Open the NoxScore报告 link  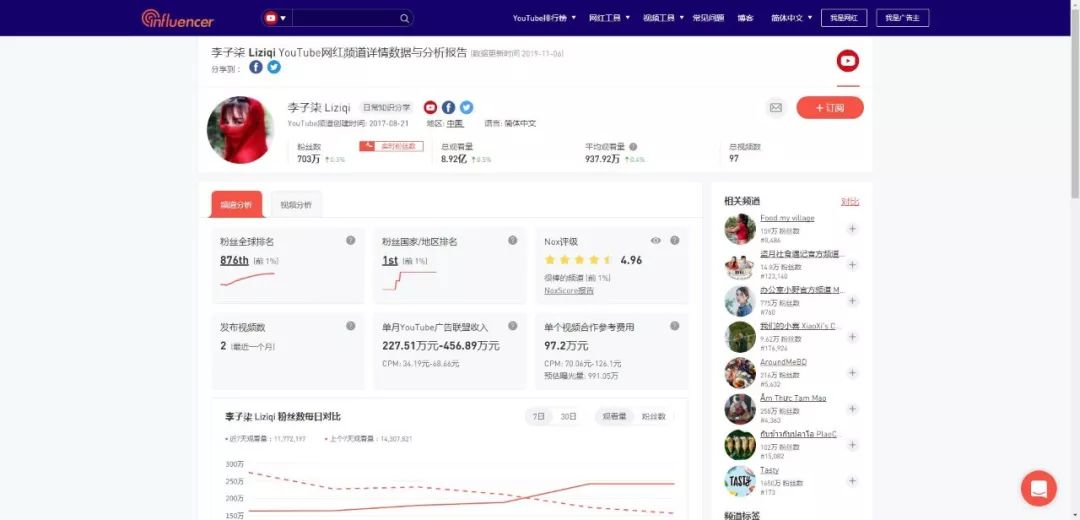[x=569, y=291]
